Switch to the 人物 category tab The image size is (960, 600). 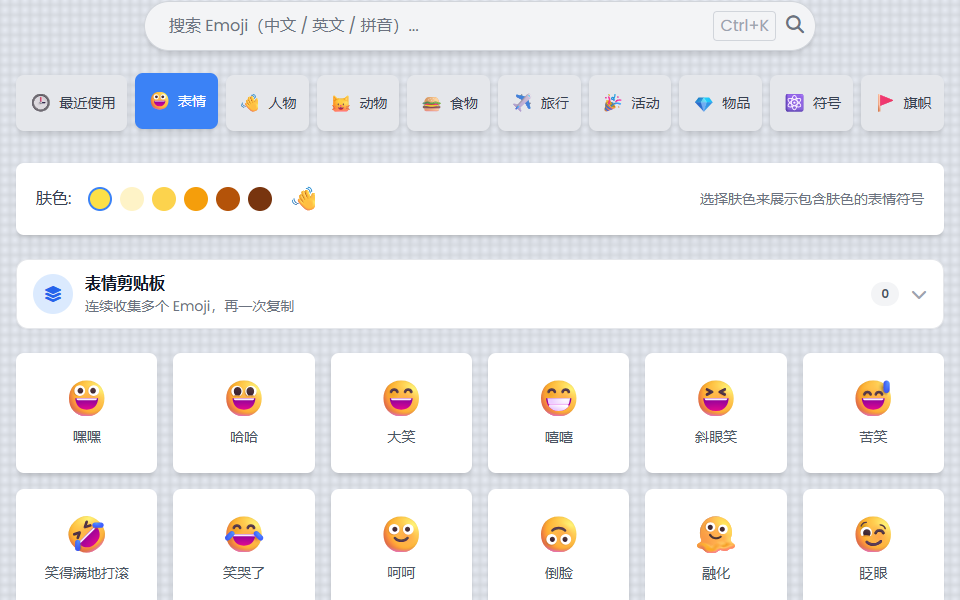[x=268, y=103]
